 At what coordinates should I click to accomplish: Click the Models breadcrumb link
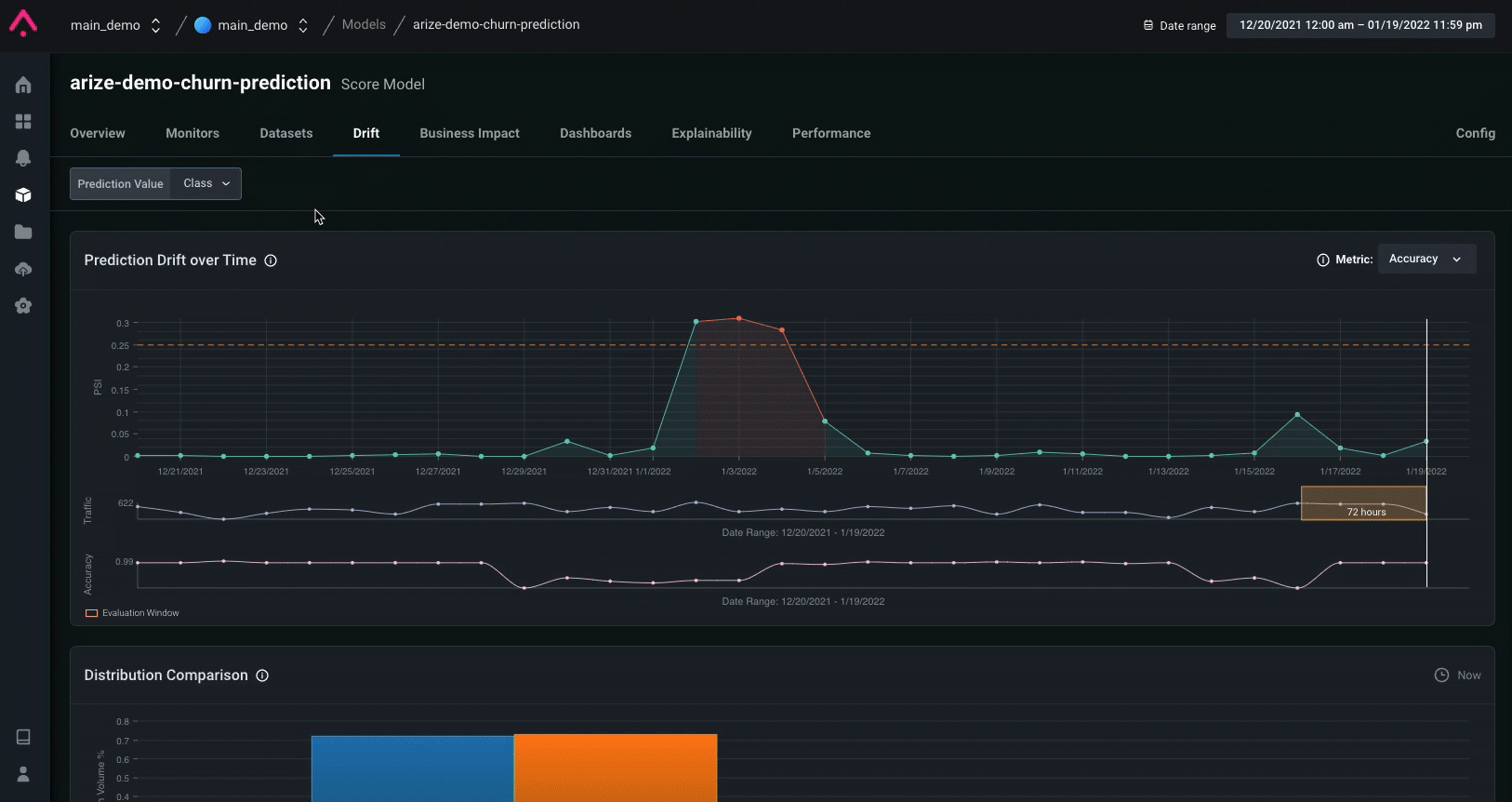point(364,24)
